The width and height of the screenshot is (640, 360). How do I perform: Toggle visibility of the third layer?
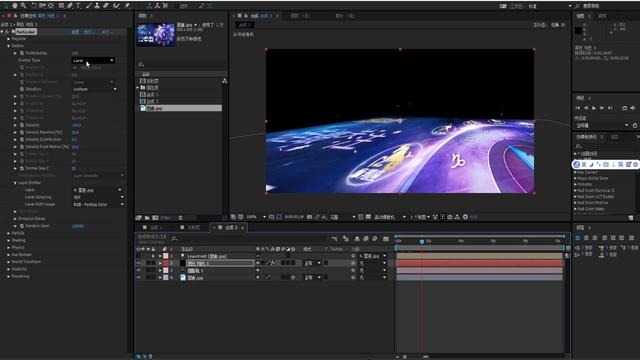(x=138, y=270)
